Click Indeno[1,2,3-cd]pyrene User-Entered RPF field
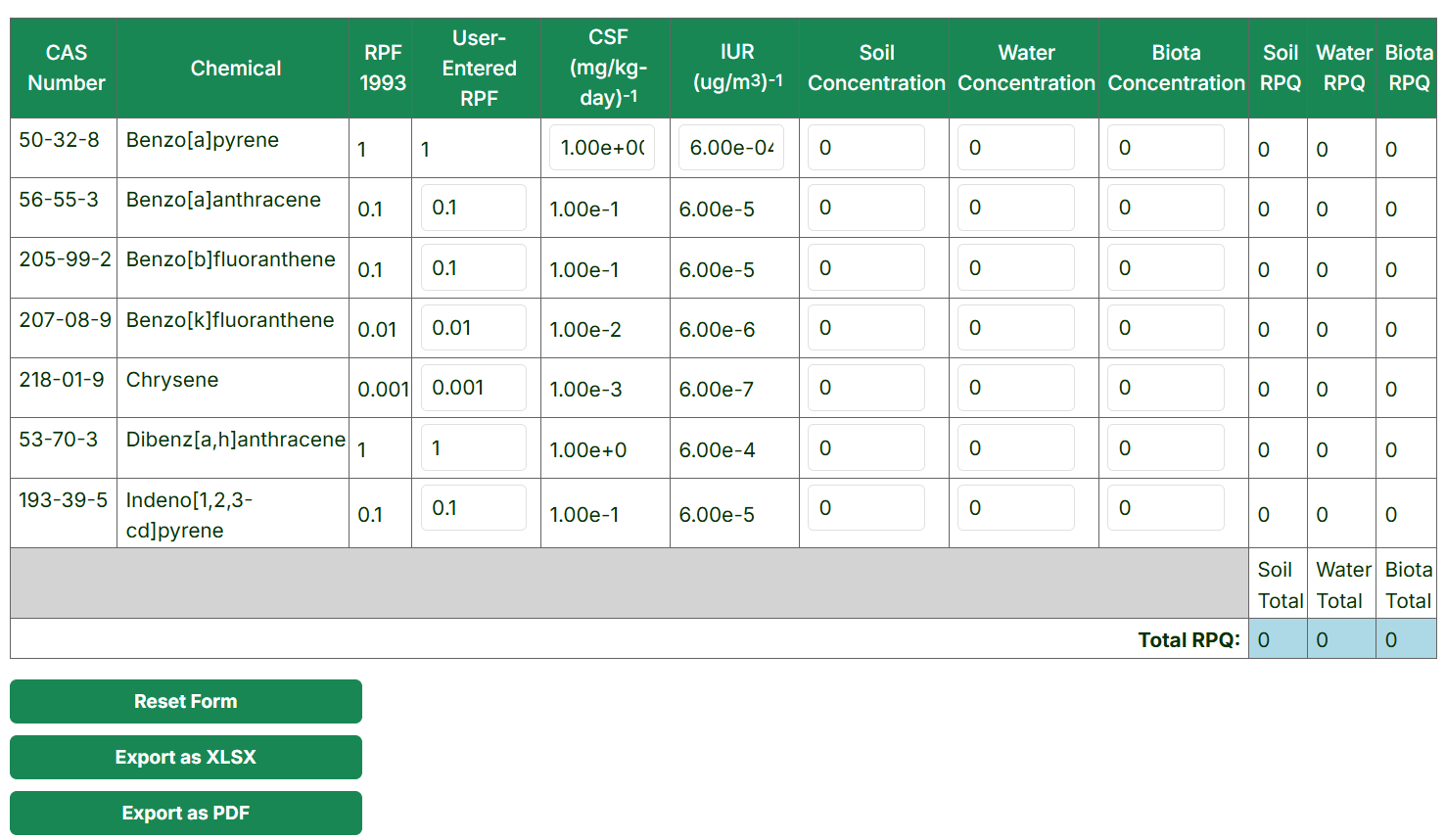This screenshot has height=840, width=1446. pyautogui.click(x=473, y=508)
